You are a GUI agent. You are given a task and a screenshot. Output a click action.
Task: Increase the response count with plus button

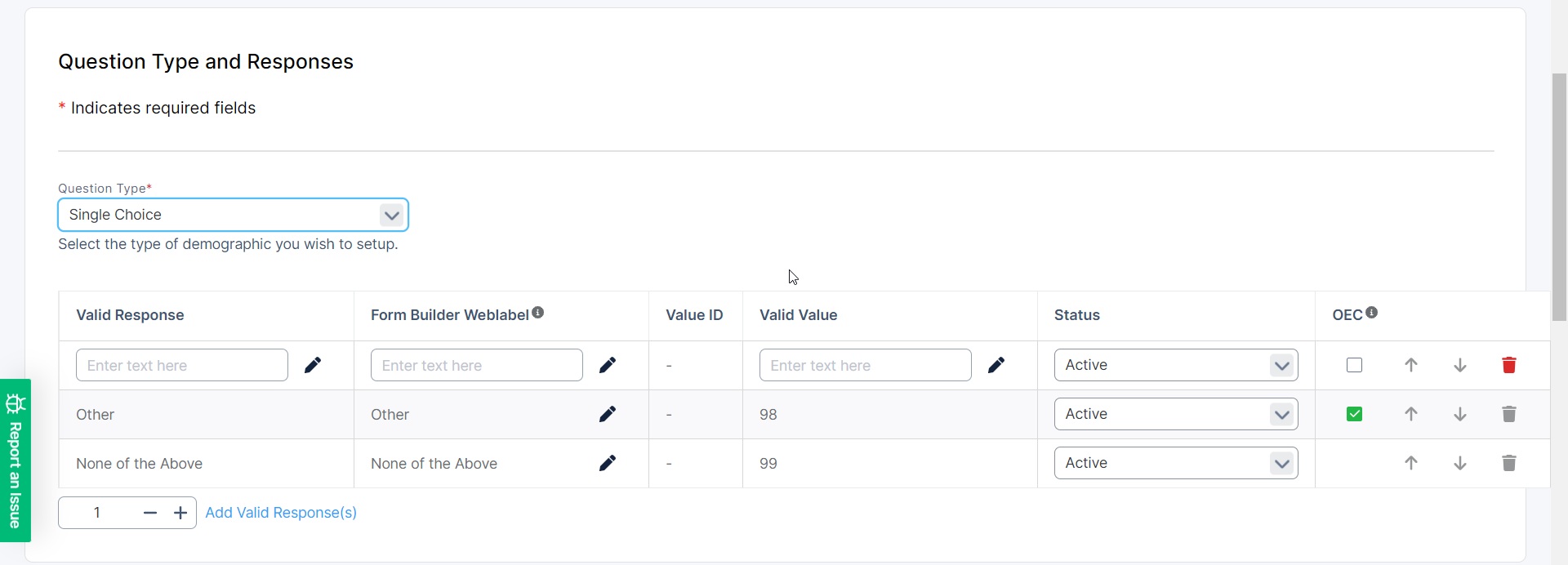click(180, 513)
